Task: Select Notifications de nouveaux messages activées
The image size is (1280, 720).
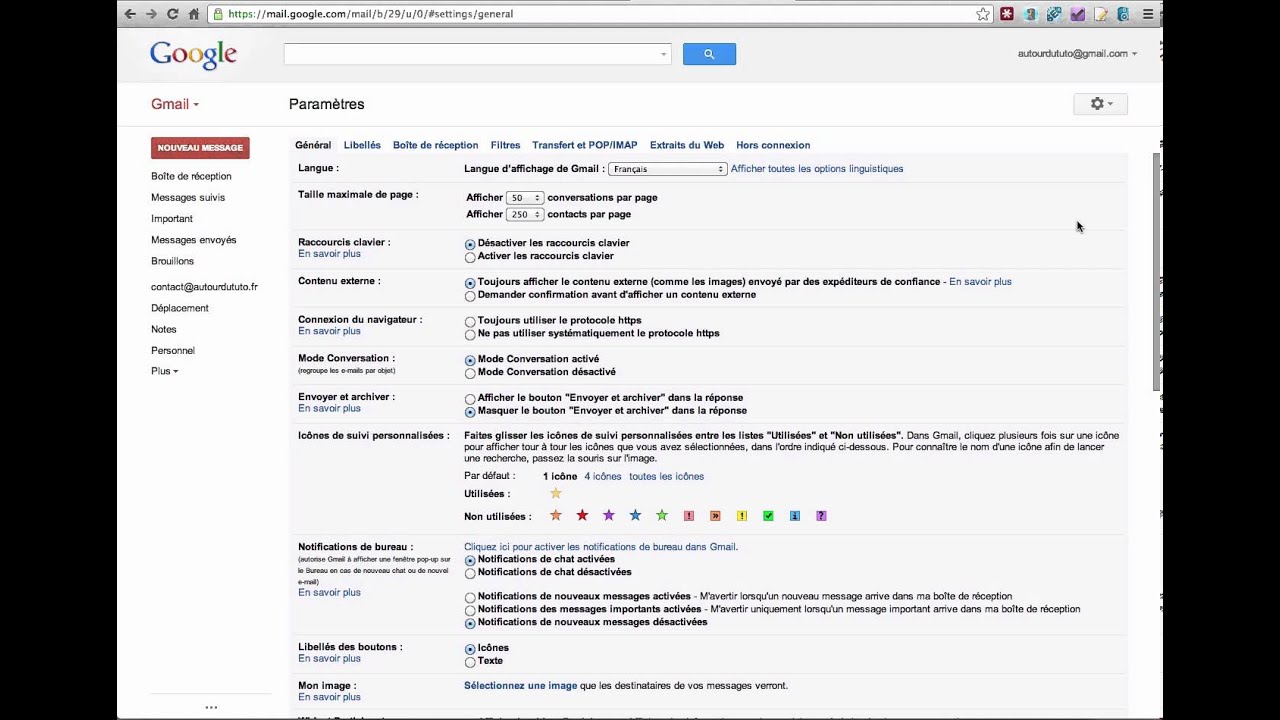Action: coord(470,598)
